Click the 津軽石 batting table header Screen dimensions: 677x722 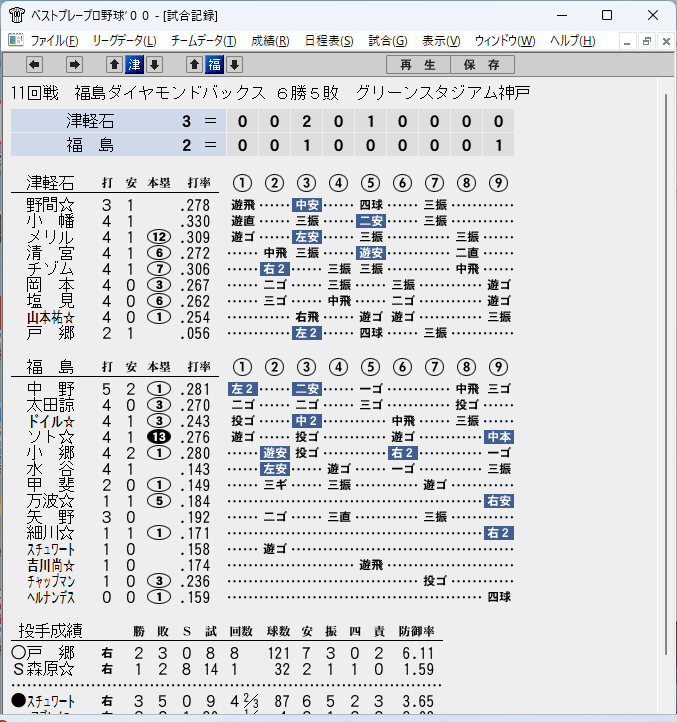click(50, 183)
